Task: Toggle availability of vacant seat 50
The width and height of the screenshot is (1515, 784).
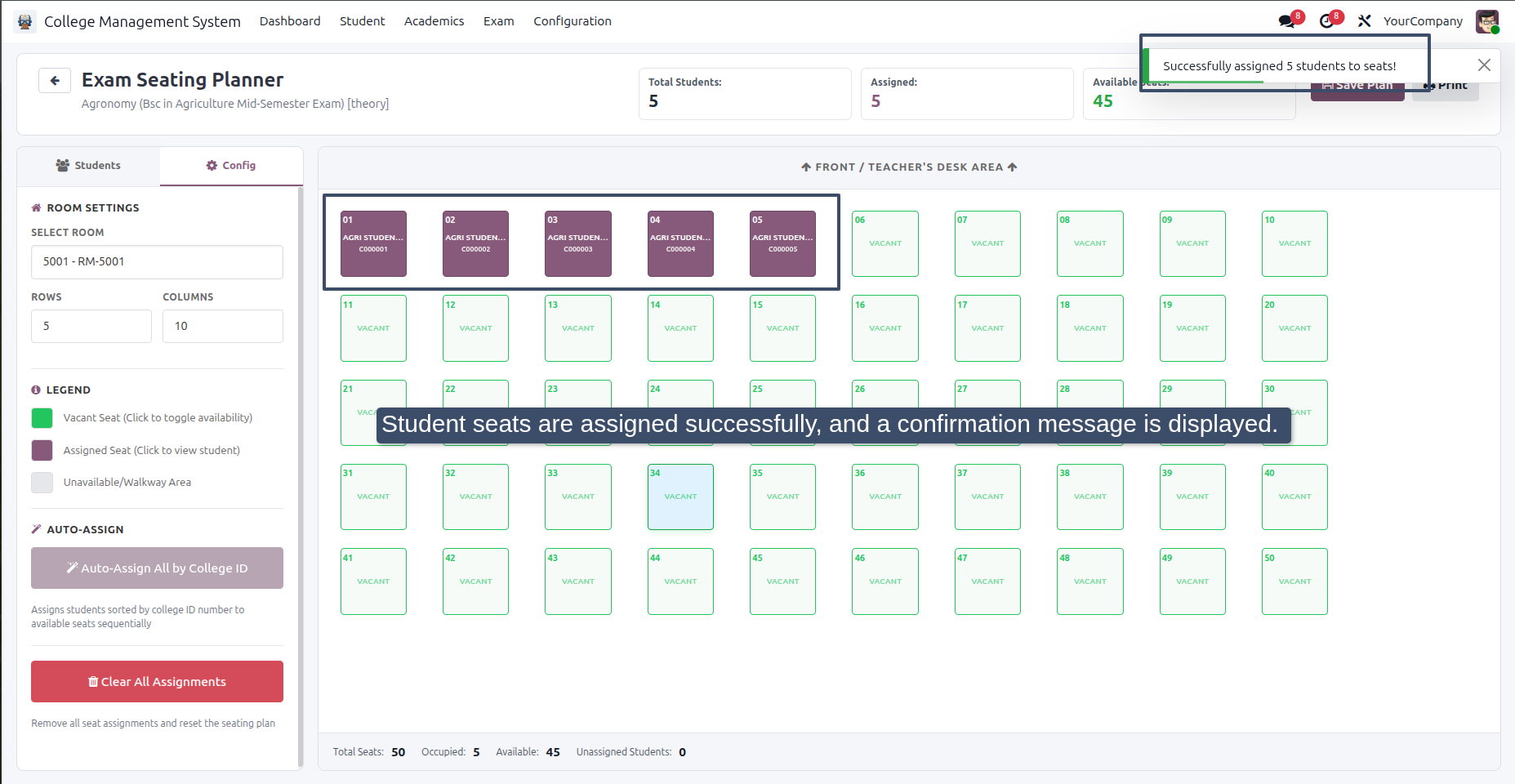Action: 1294,581
